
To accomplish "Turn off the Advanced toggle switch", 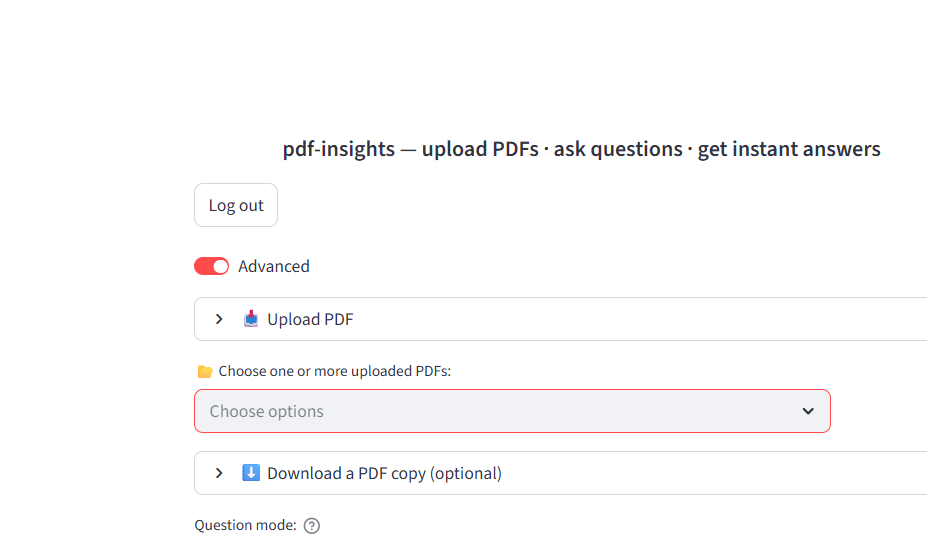I will click(211, 266).
